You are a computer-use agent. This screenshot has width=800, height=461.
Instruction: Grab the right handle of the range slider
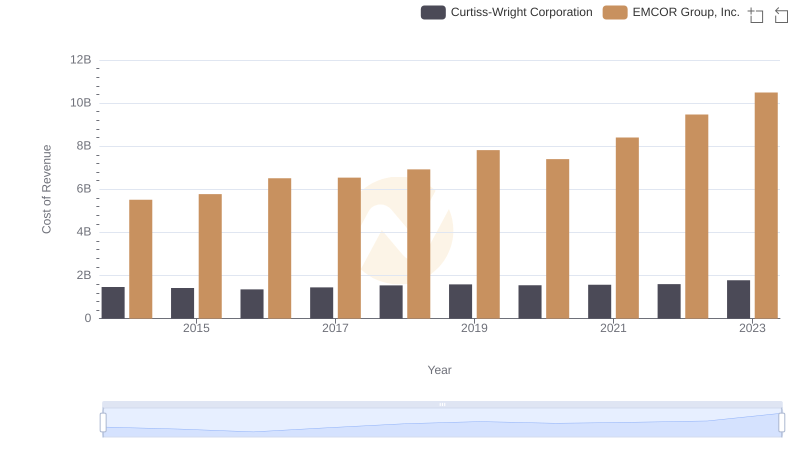[x=782, y=423]
